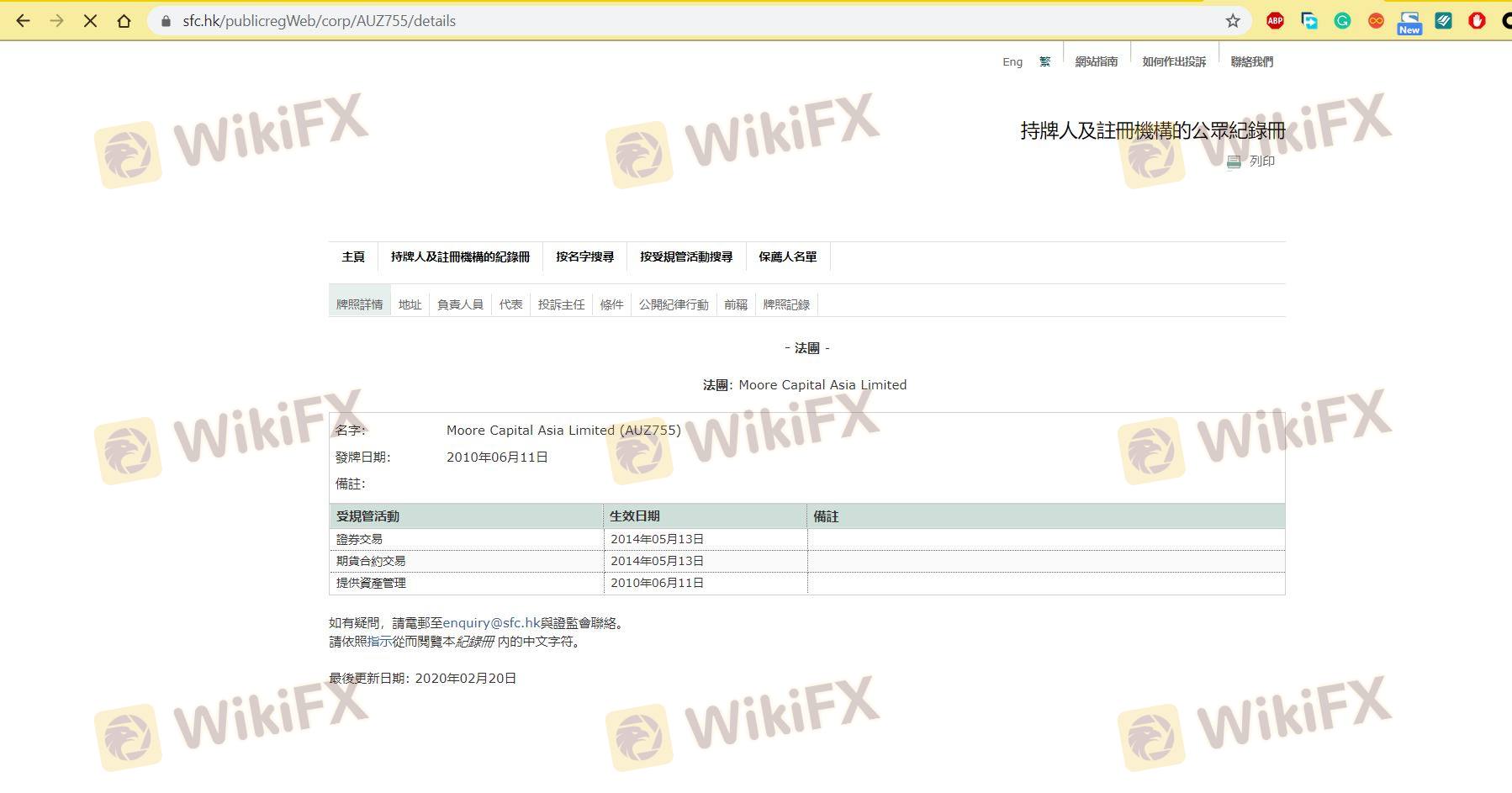Open the teal double-checkmark extension
The width and height of the screenshot is (1512, 793).
coord(1443,21)
